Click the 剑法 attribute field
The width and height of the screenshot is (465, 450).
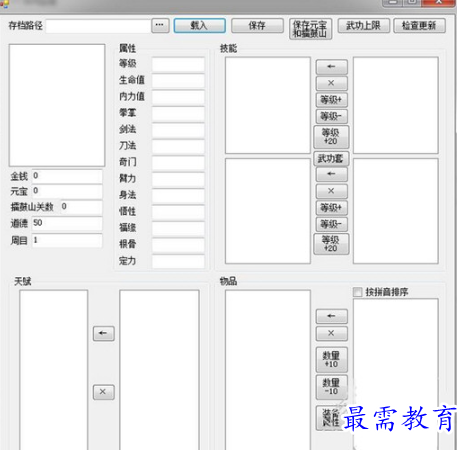[178, 130]
